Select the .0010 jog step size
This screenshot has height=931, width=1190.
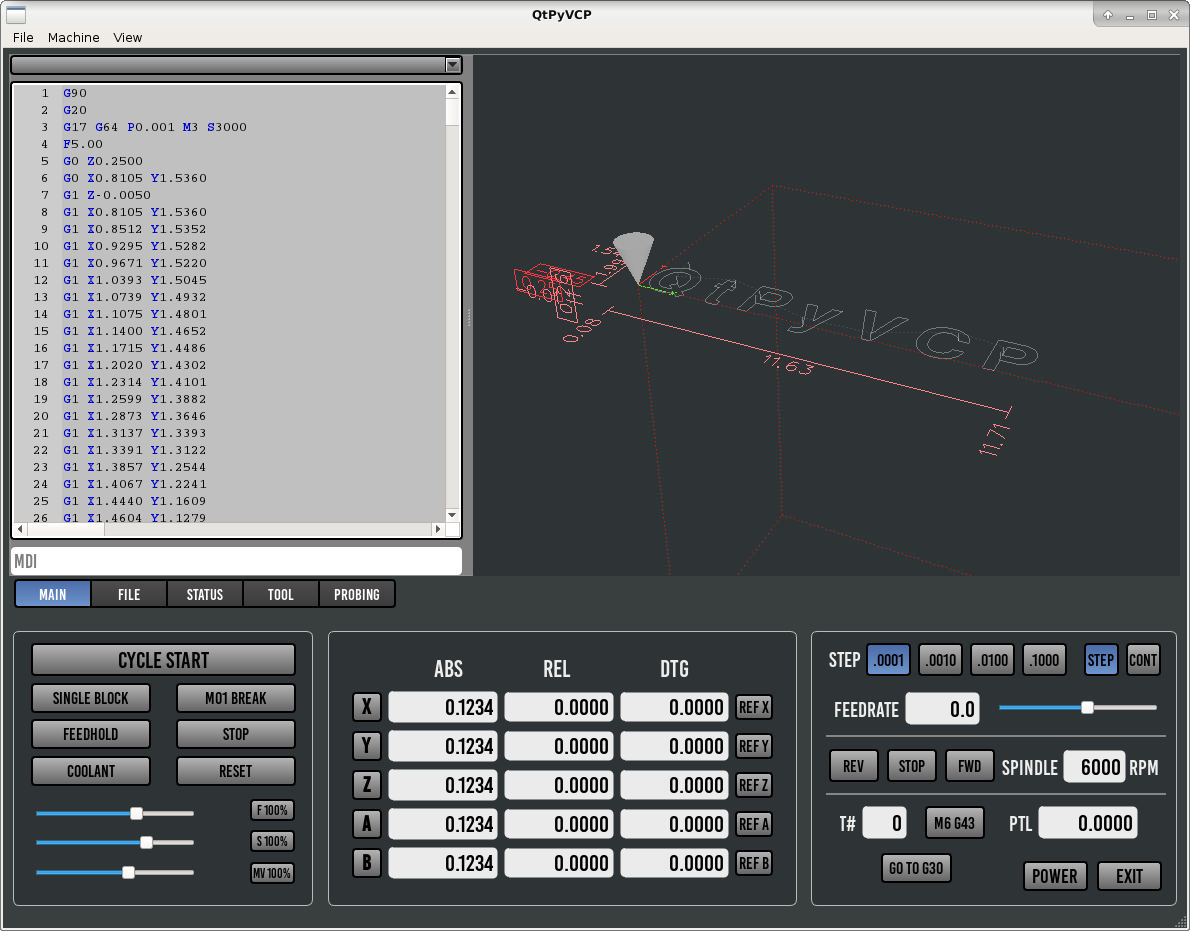941,660
